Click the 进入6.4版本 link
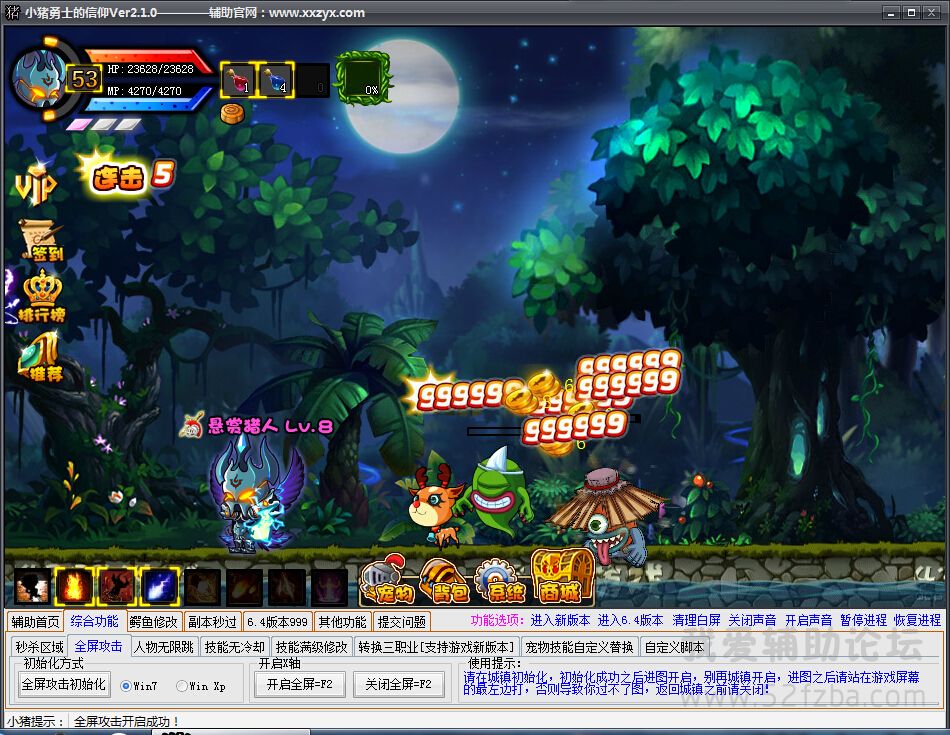 (630, 620)
